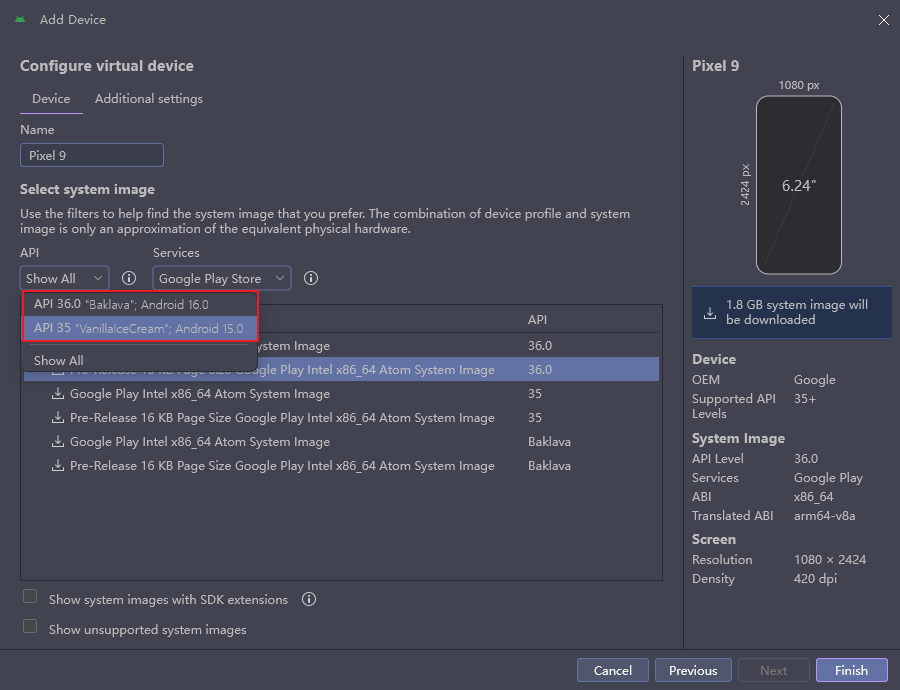Image resolution: width=900 pixels, height=690 pixels.
Task: Go back with the Previous button
Action: coord(693,670)
